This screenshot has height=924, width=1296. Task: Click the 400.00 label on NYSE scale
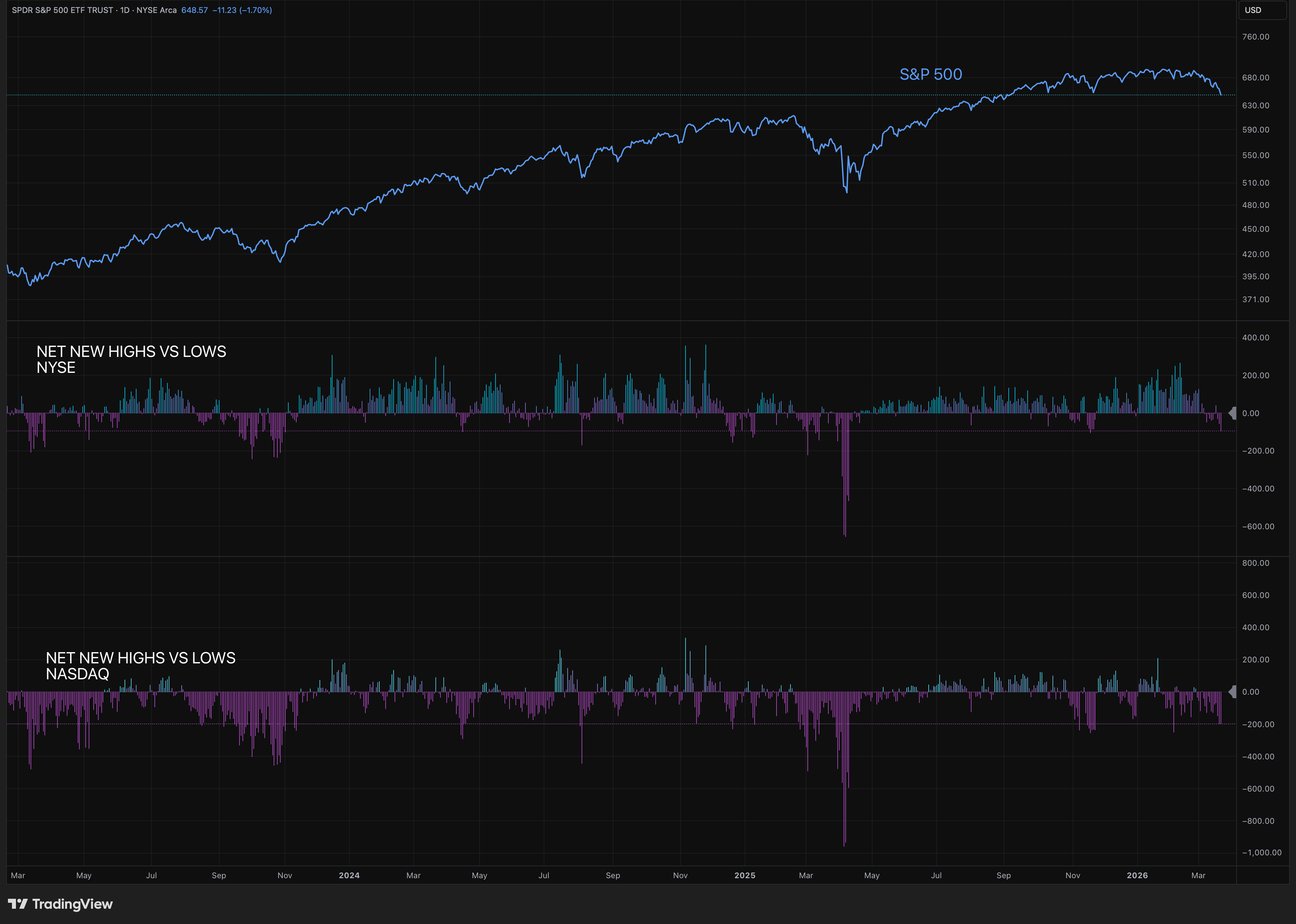(x=1255, y=337)
